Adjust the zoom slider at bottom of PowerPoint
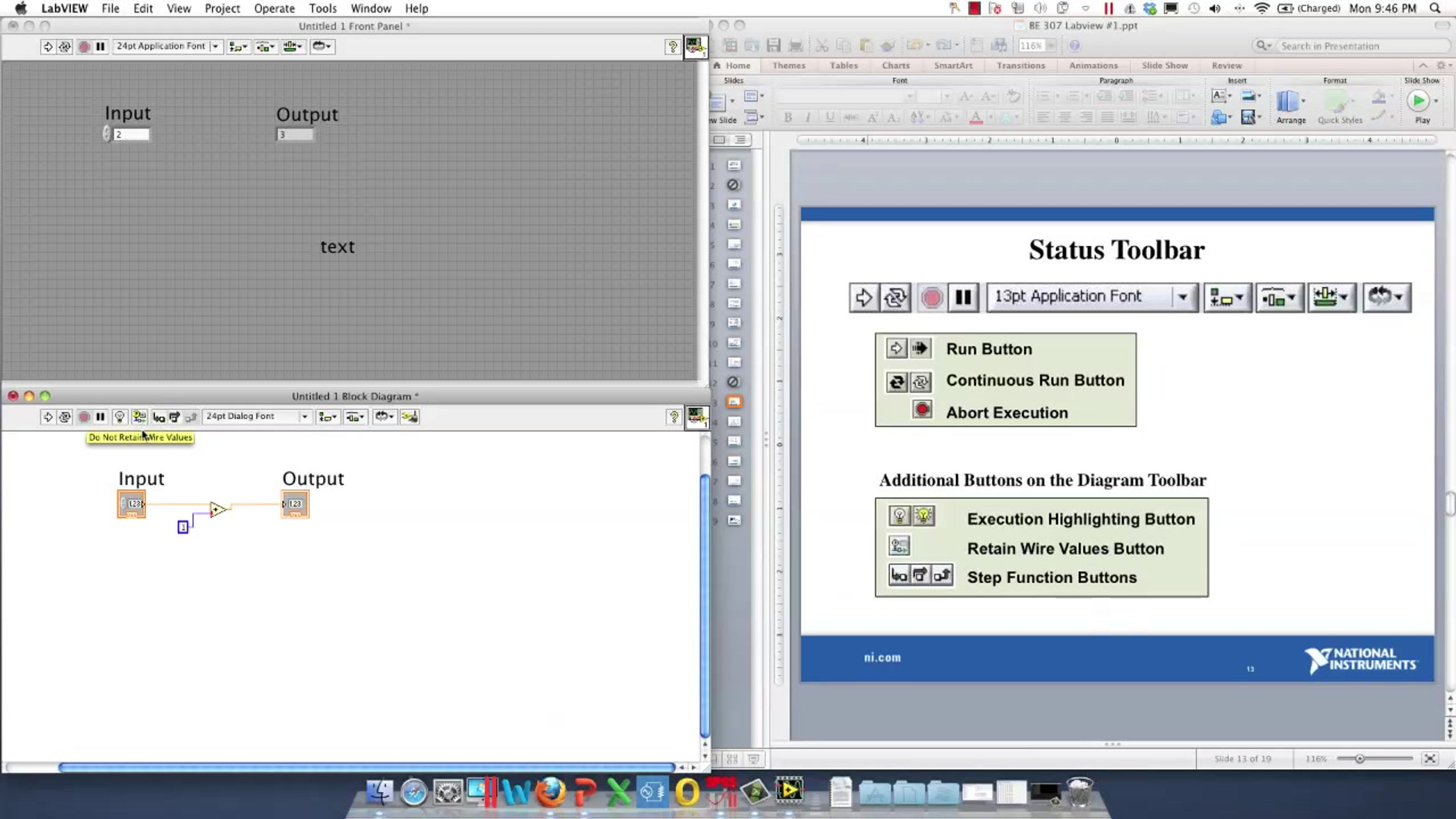Screen dimensions: 1456x819 tap(1359, 759)
